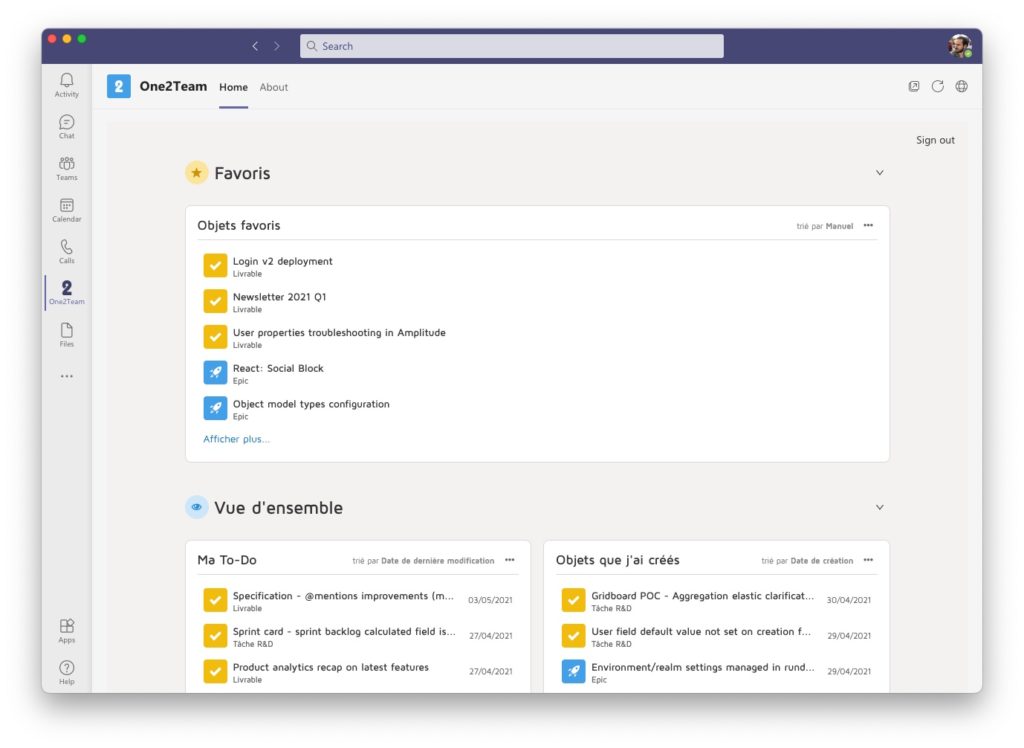This screenshot has height=748, width=1024.
Task: Open Object model types configuration epic
Action: click(311, 404)
